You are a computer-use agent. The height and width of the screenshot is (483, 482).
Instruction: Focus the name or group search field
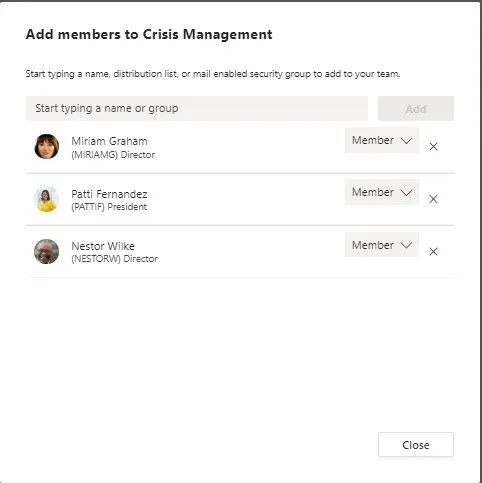[x=197, y=108]
